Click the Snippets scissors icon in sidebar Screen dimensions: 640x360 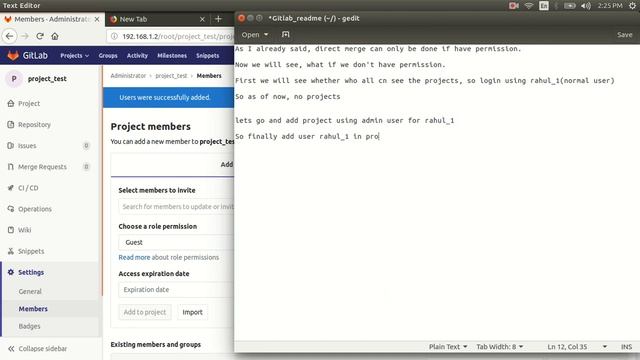coord(11,251)
